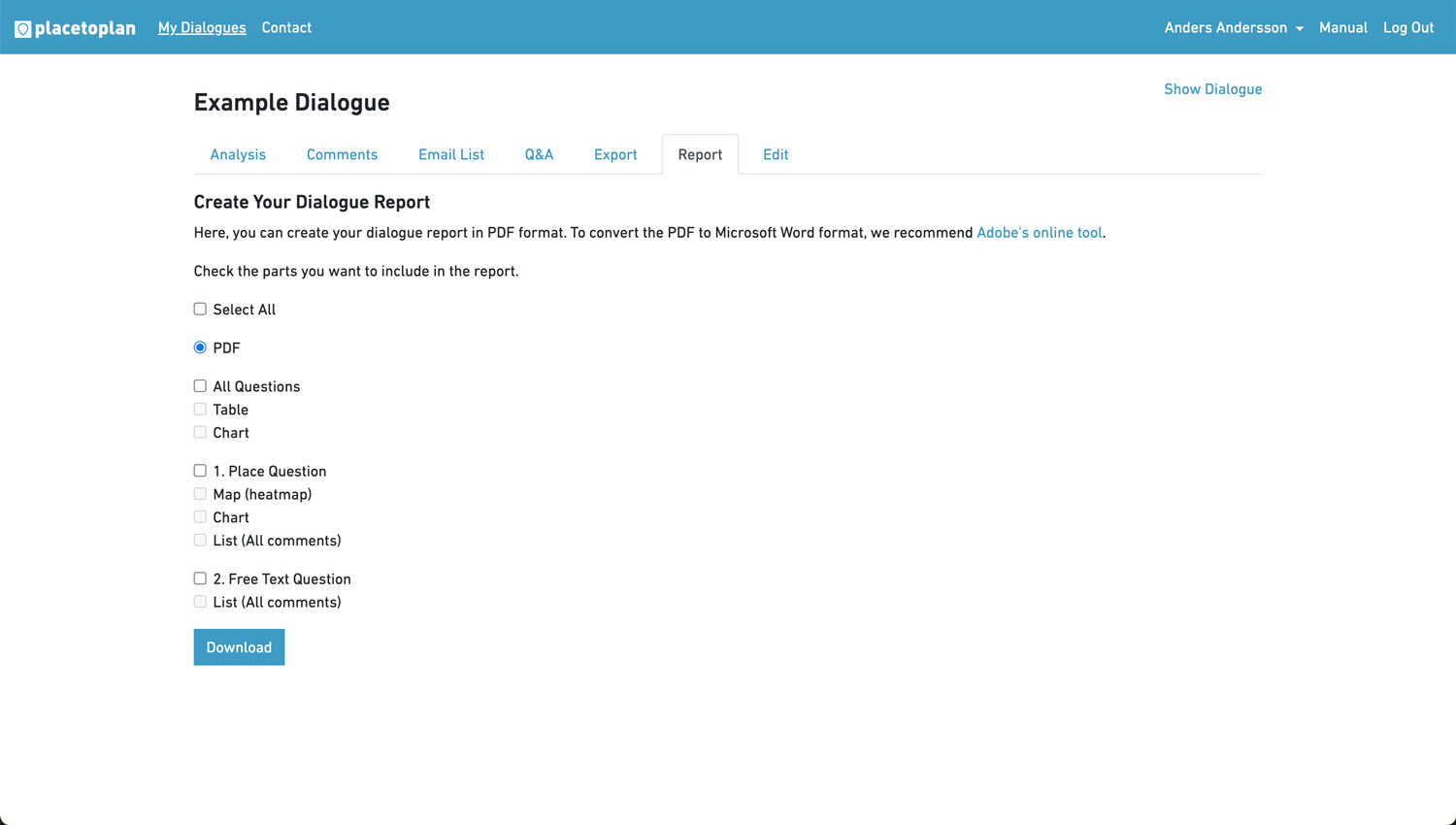Image resolution: width=1456 pixels, height=825 pixels.
Task: Enable the Map (heatmap) checkbox
Action: (x=199, y=493)
